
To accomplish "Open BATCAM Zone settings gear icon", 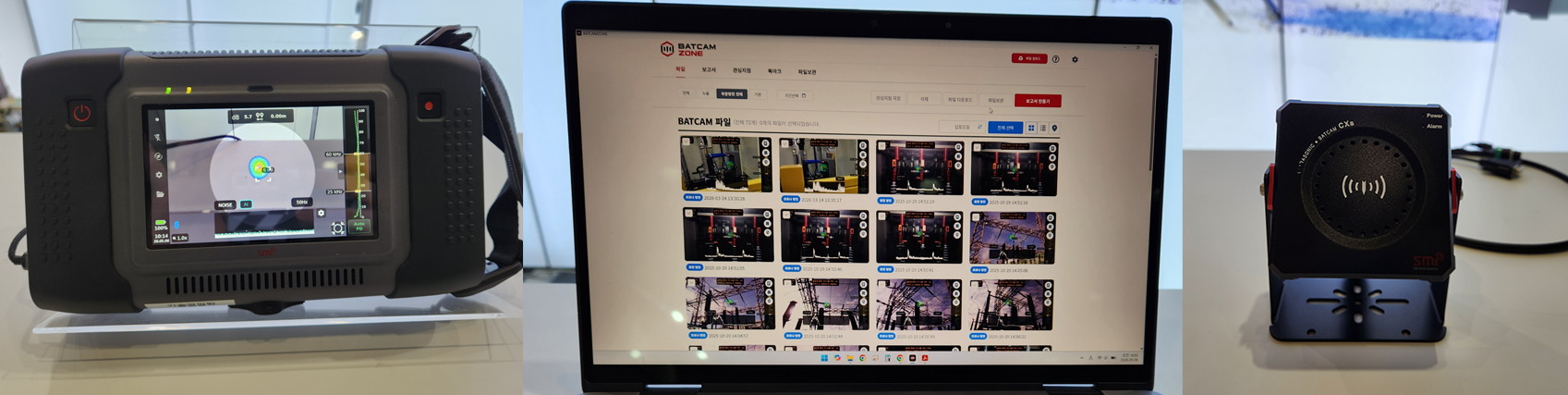I will point(1075,59).
